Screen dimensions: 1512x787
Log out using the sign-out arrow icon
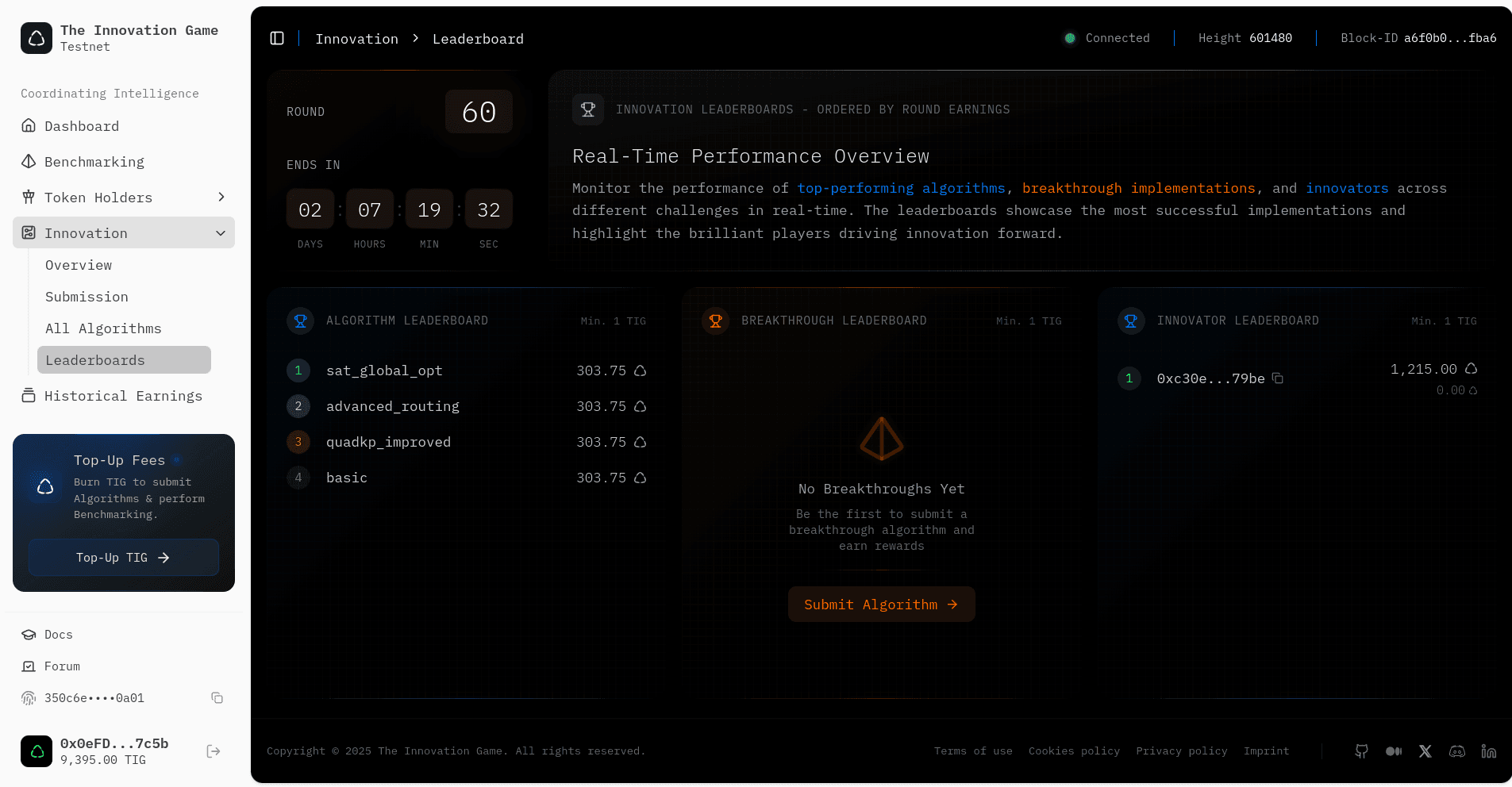tap(213, 751)
